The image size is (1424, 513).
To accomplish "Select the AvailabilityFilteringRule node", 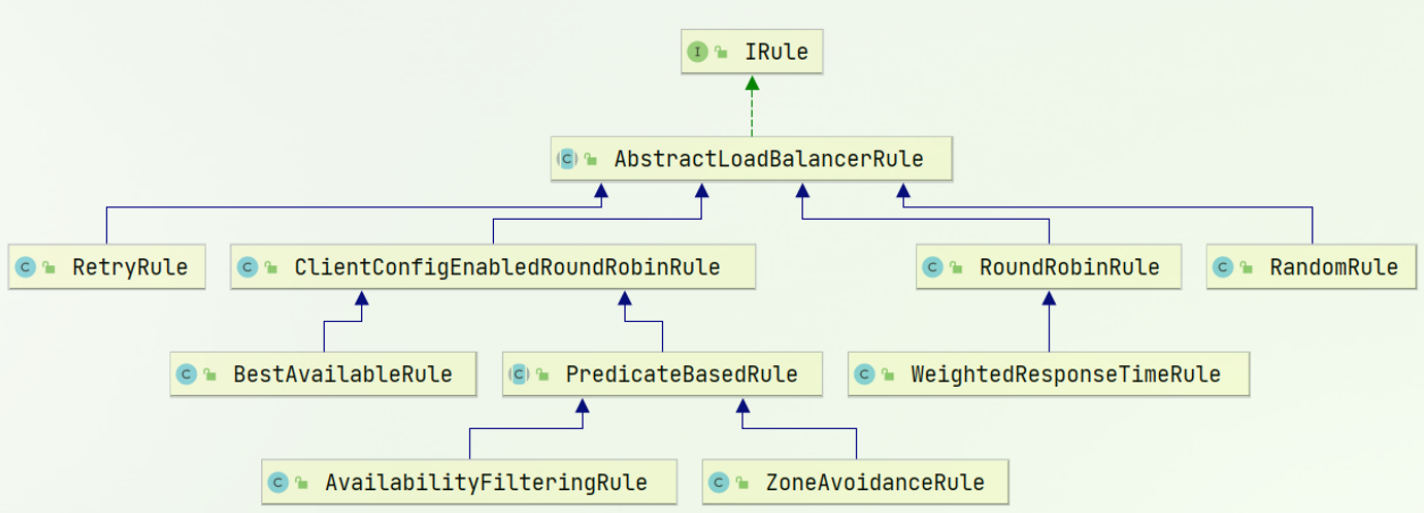I will [469, 482].
